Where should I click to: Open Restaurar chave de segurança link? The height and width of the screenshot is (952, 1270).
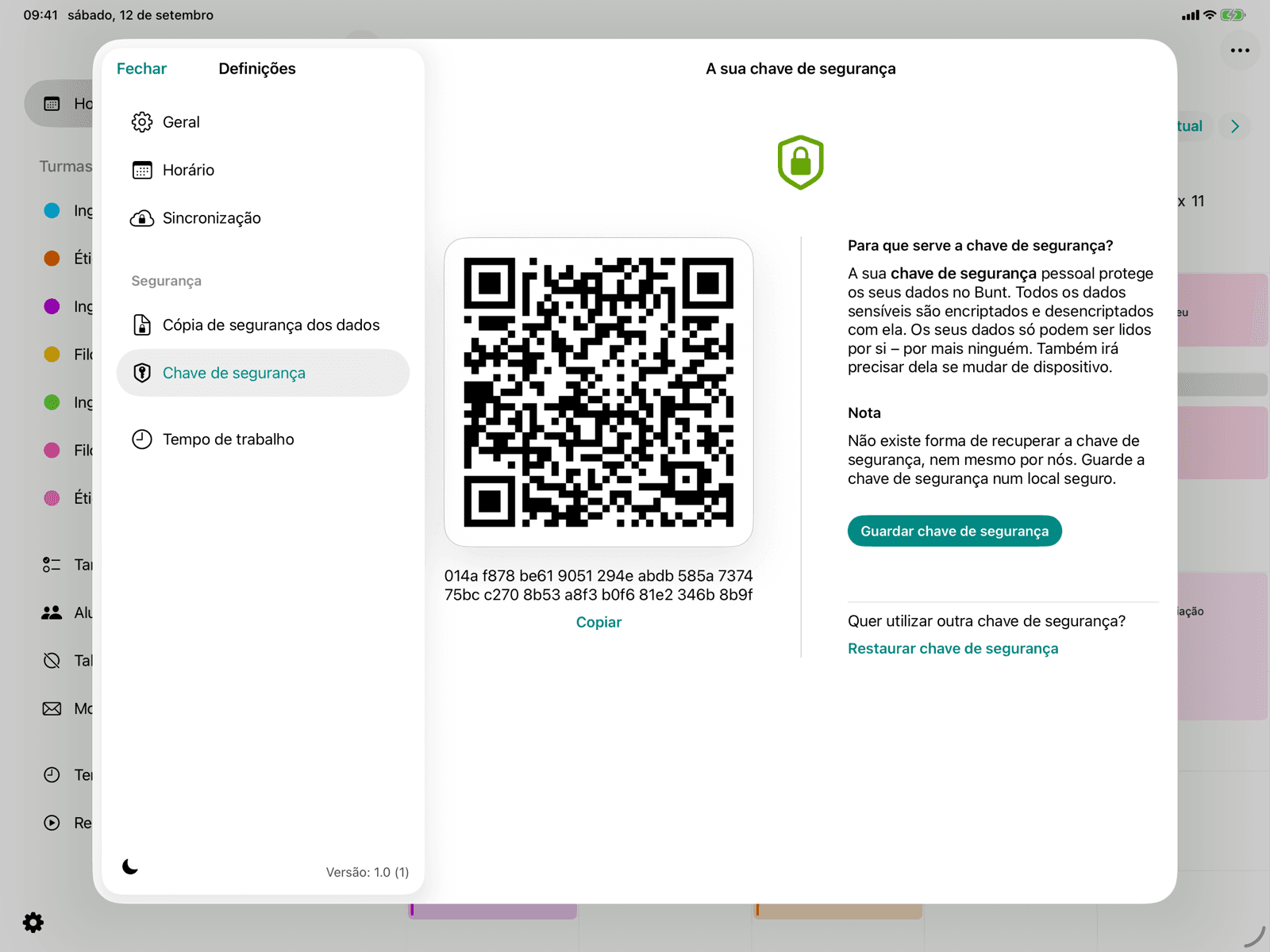point(953,649)
